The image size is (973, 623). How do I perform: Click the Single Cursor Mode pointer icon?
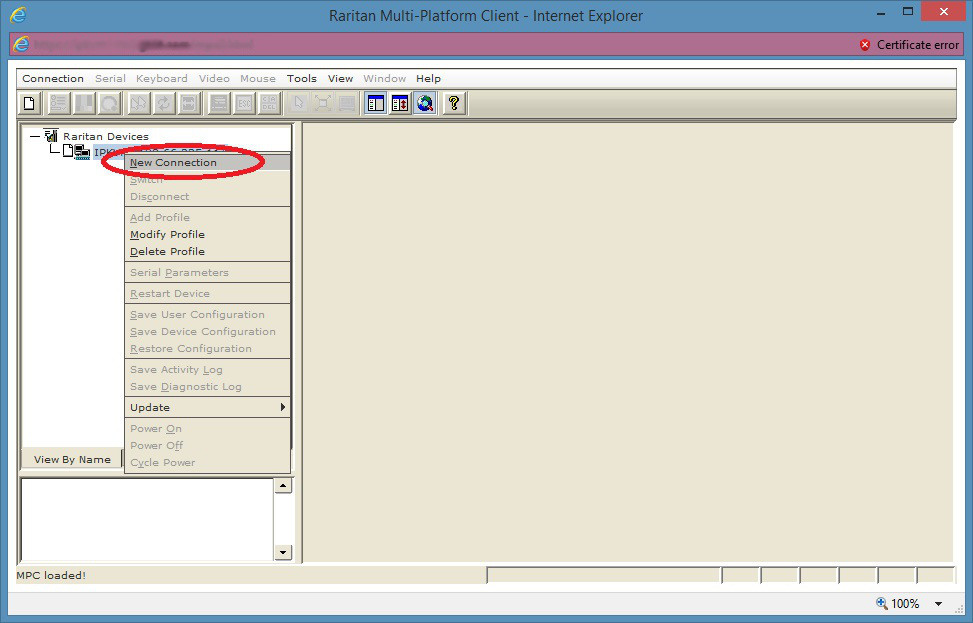298,103
